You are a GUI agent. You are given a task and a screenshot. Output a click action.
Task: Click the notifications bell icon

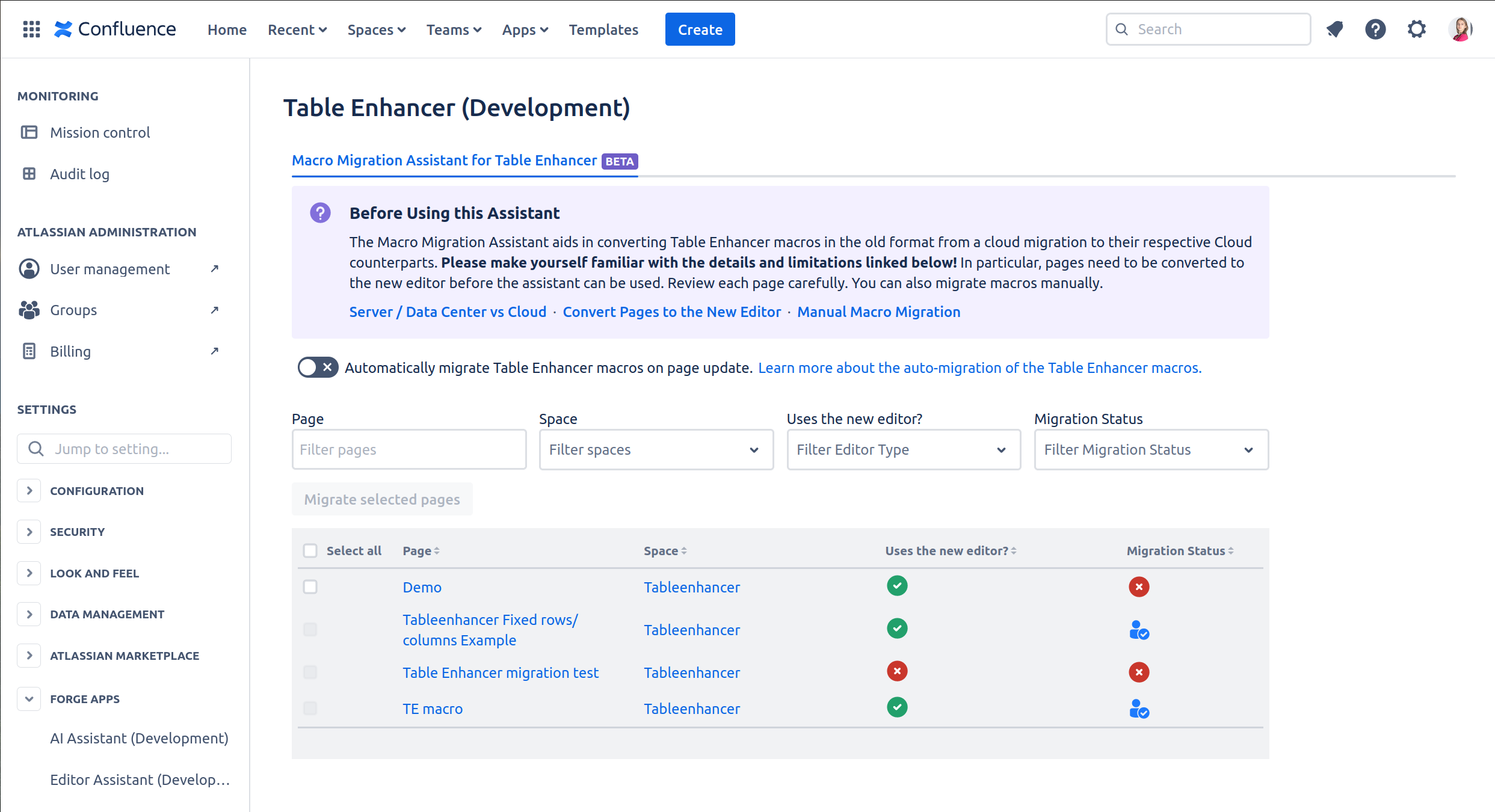[x=1334, y=29]
